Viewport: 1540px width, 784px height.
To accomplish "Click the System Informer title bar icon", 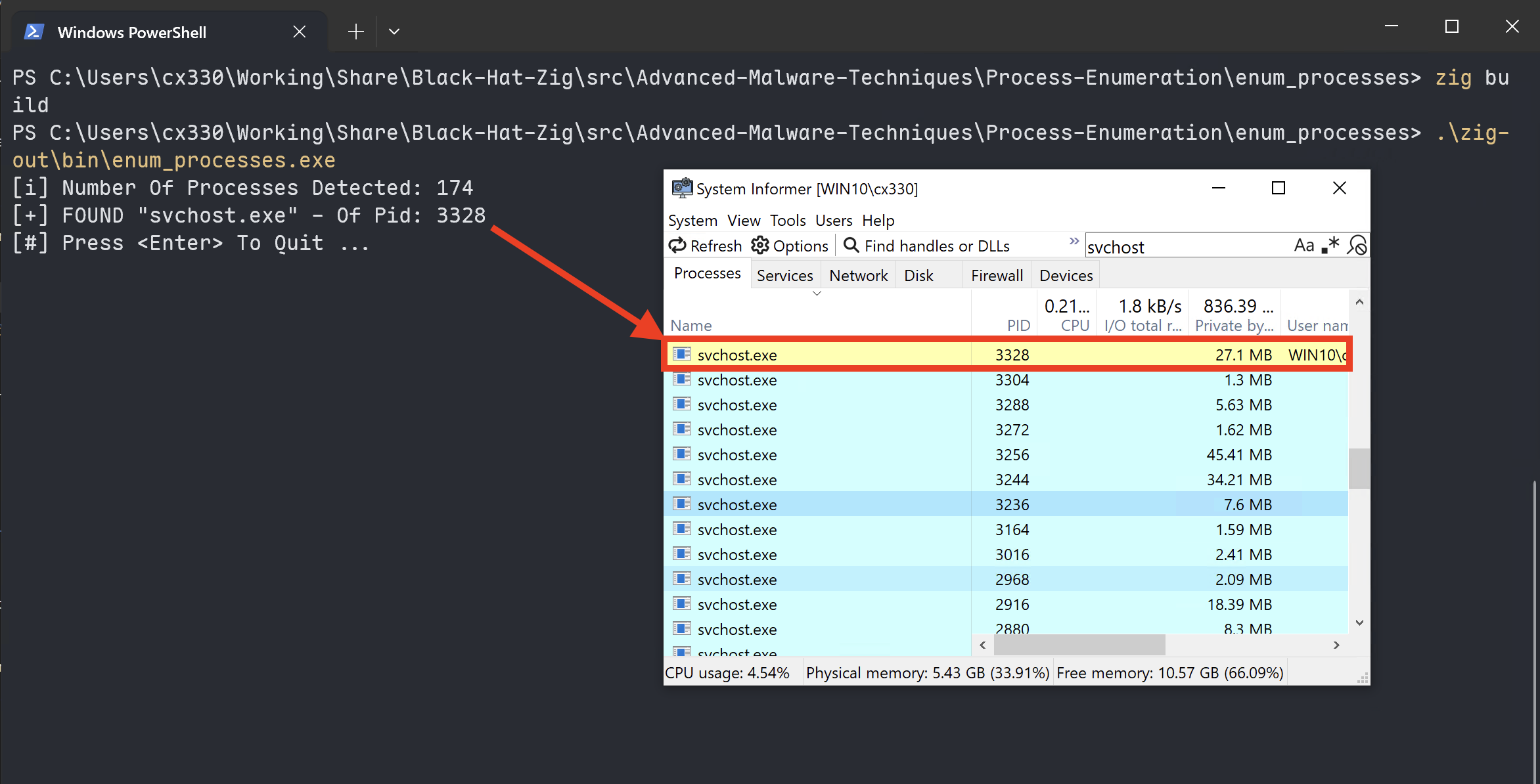I will click(681, 188).
